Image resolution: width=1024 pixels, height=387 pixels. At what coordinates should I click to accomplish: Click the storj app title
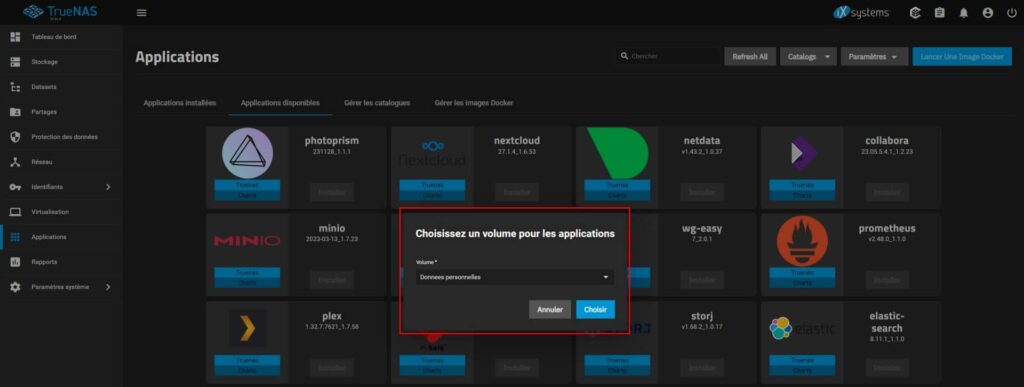click(x=702, y=317)
